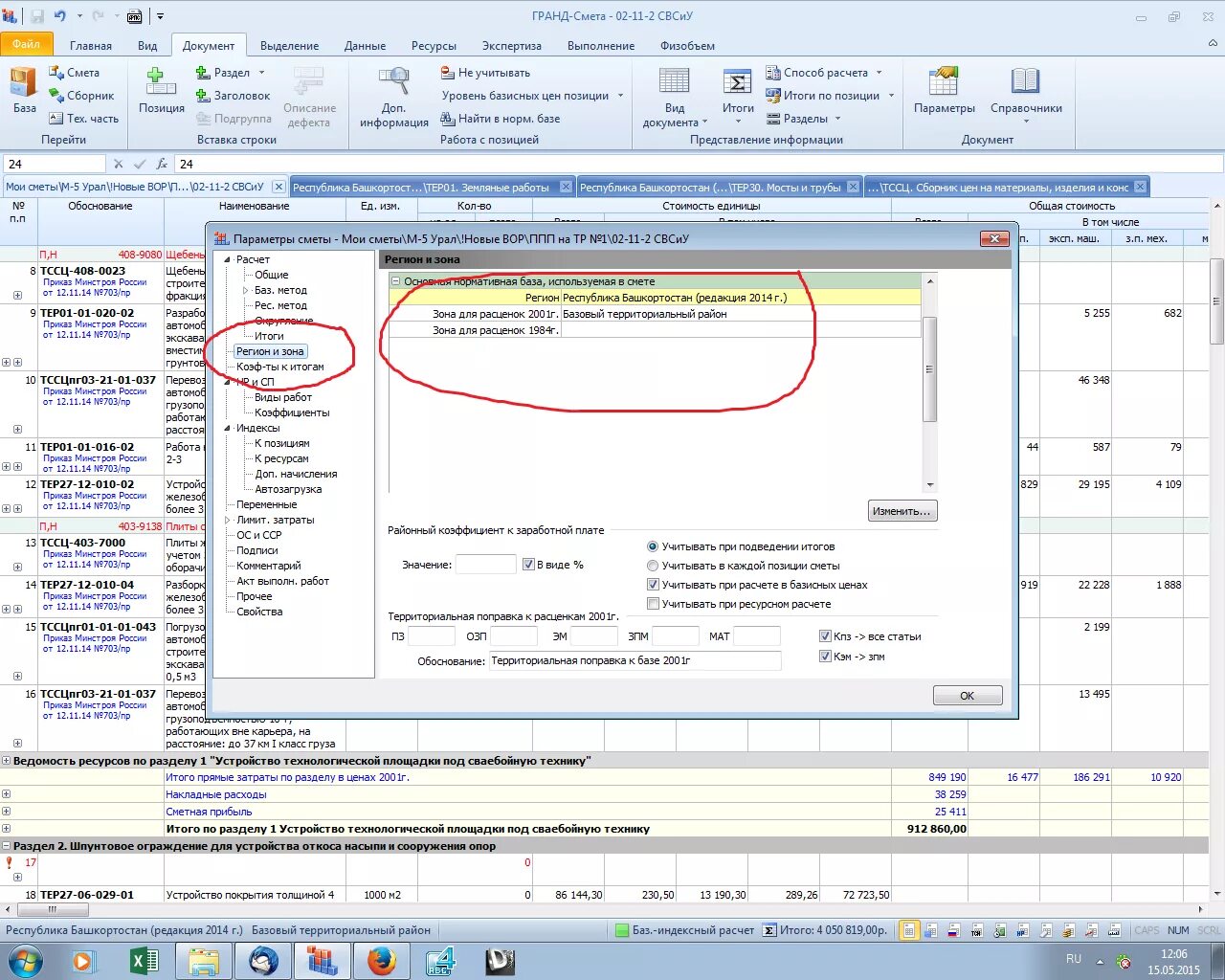Switch to the Данные ribbon tab
This screenshot has height=980, width=1225.
click(365, 45)
